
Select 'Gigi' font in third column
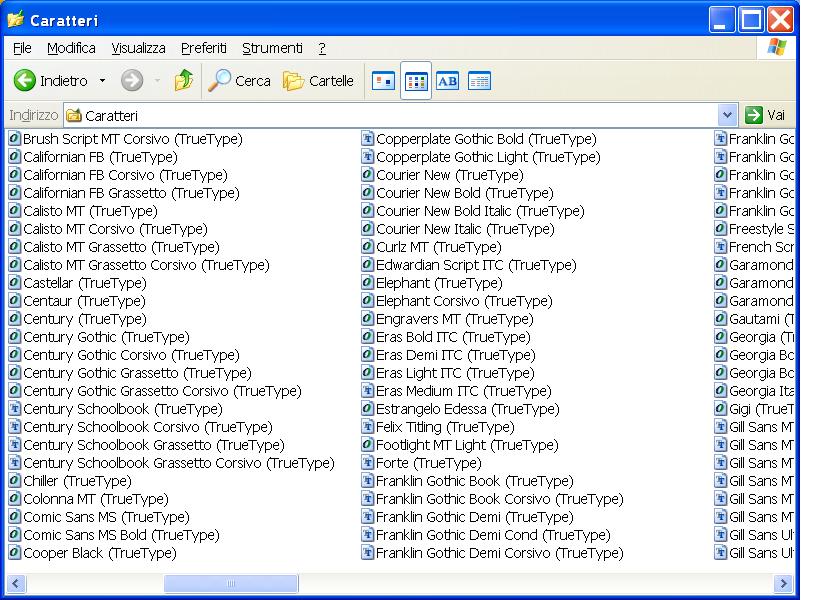pos(761,409)
